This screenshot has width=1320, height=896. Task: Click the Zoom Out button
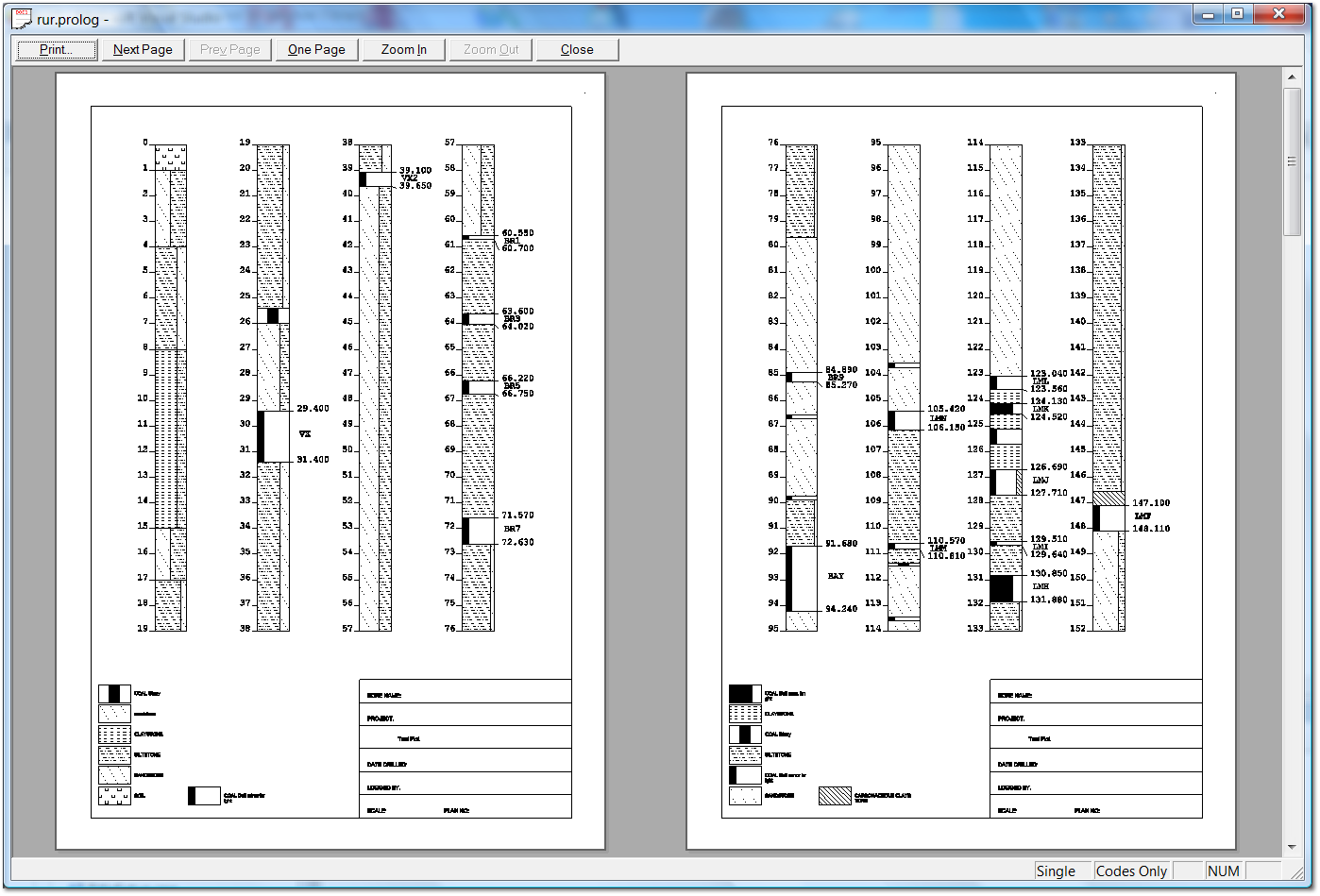(x=490, y=50)
